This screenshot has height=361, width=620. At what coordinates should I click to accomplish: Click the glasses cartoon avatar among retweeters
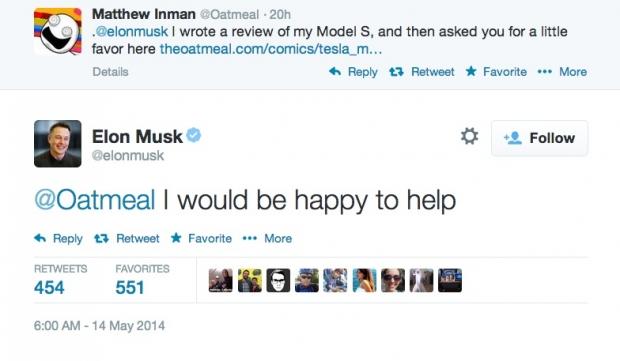pyautogui.click(x=278, y=280)
